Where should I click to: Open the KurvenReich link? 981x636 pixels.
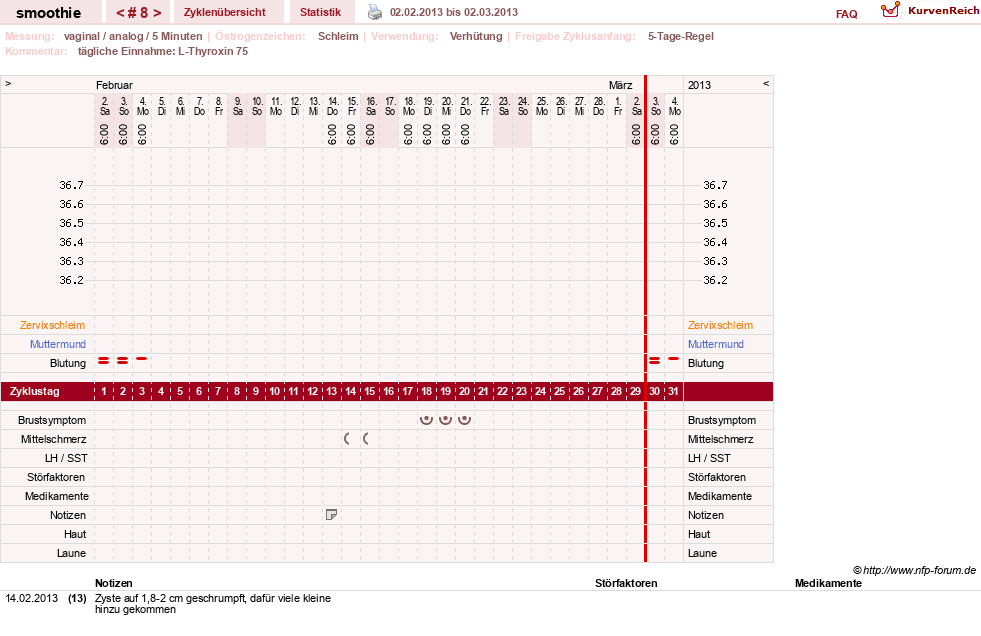(943, 11)
